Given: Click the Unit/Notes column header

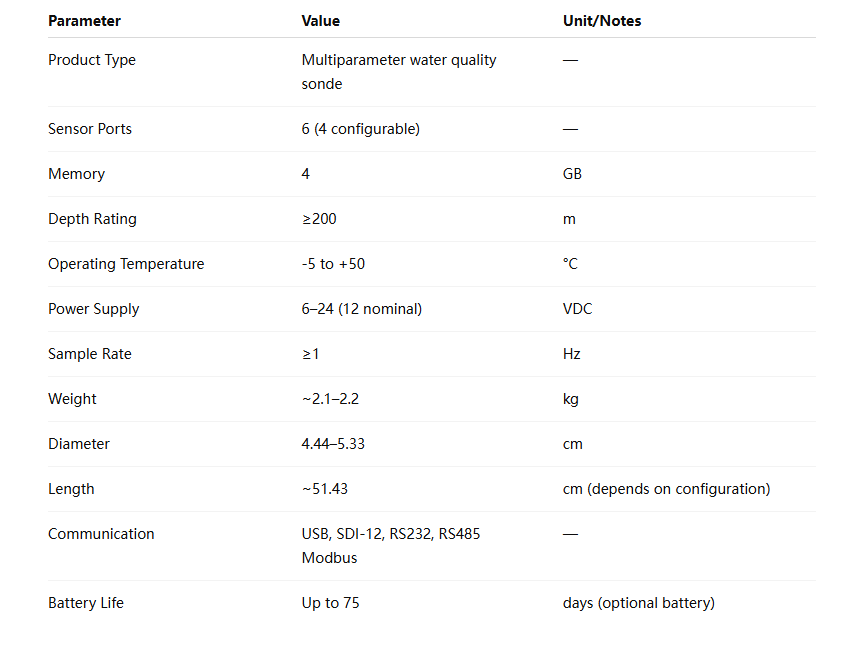Looking at the screenshot, I should click(602, 21).
